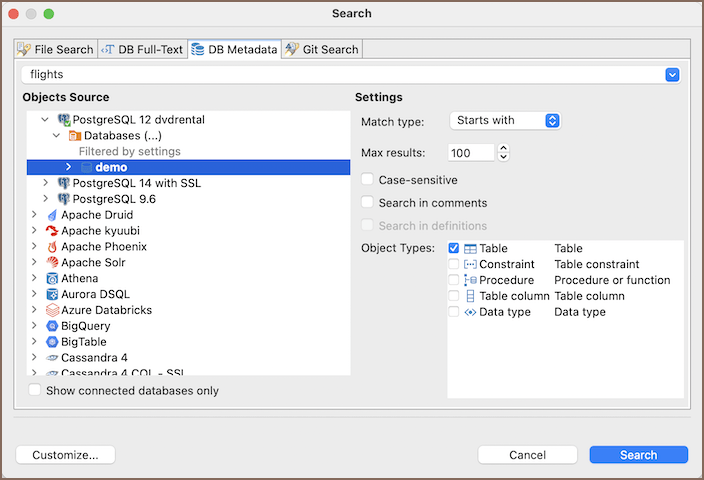
Task: Expand the PostgreSQL 14 with SSL node
Action: coord(45,183)
